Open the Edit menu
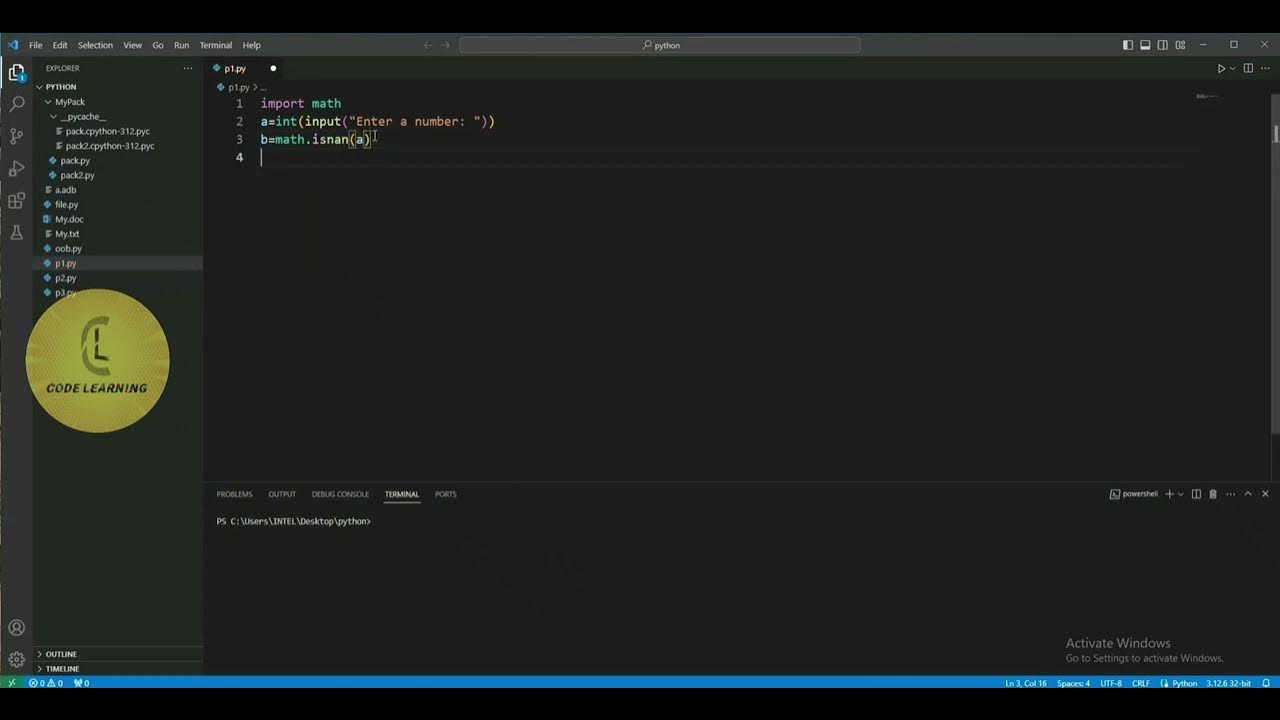Viewport: 1280px width, 720px height. pos(60,45)
